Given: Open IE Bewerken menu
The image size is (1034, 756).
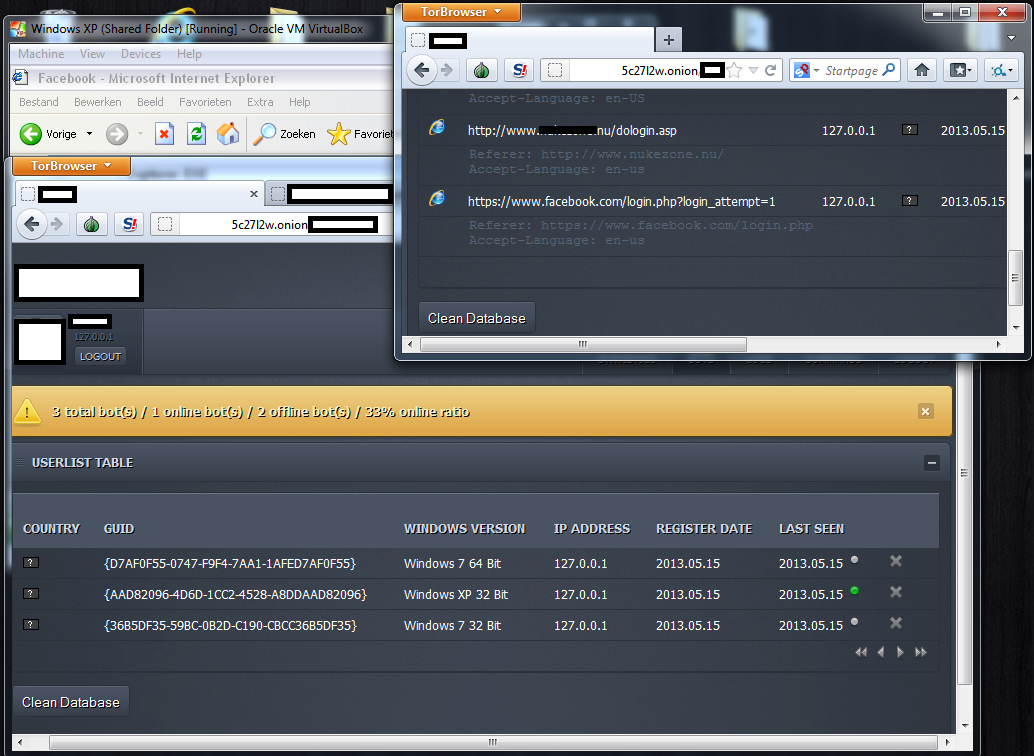Looking at the screenshot, I should (98, 102).
